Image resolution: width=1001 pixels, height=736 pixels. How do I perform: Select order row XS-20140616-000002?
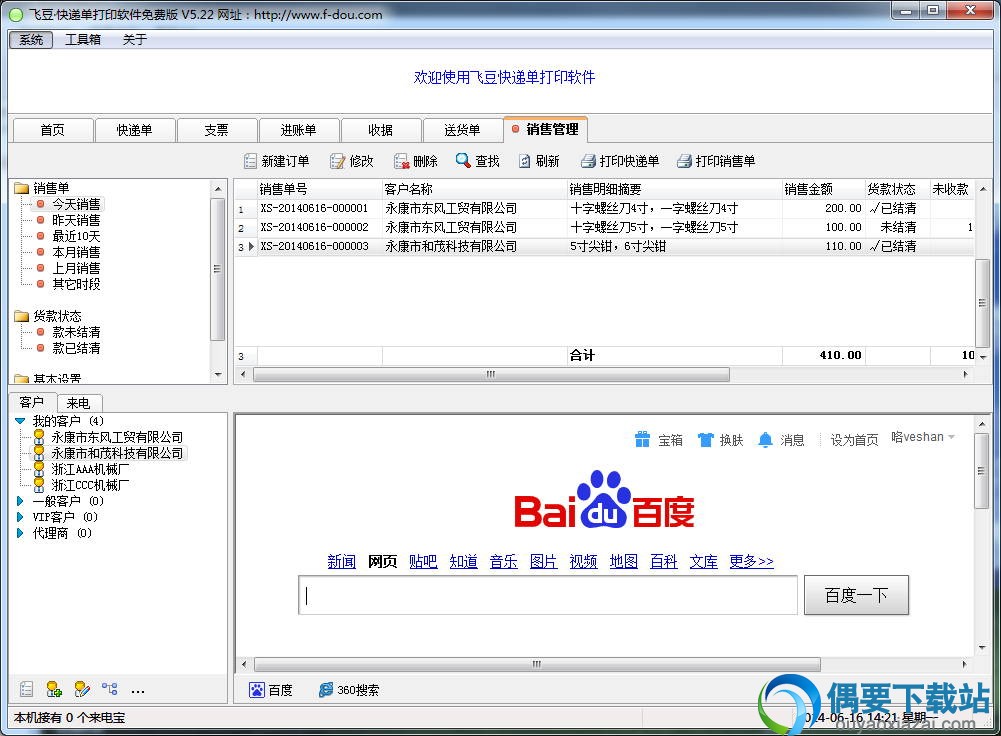[604, 227]
